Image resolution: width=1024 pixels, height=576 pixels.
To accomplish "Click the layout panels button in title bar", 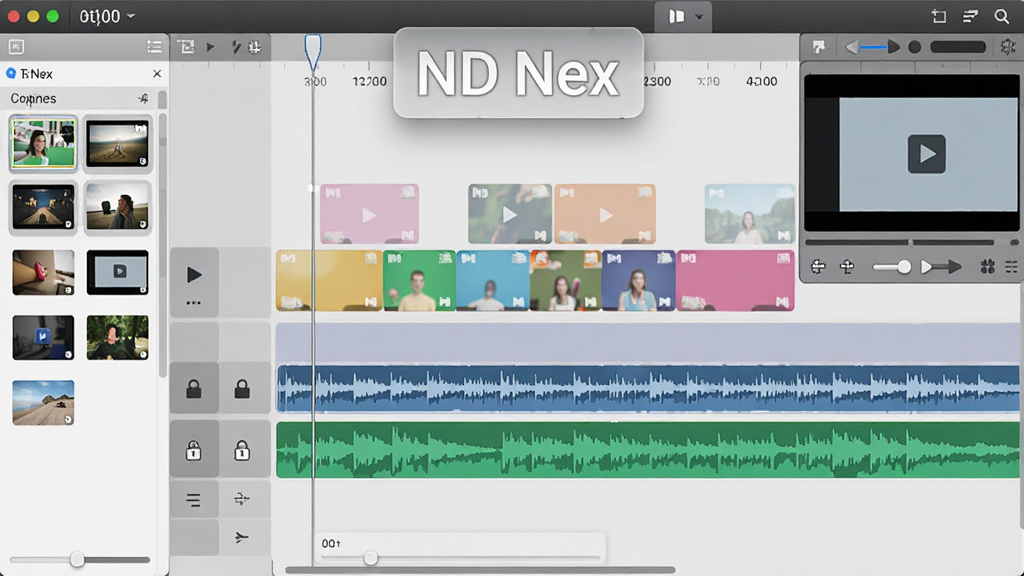I will tap(677, 16).
